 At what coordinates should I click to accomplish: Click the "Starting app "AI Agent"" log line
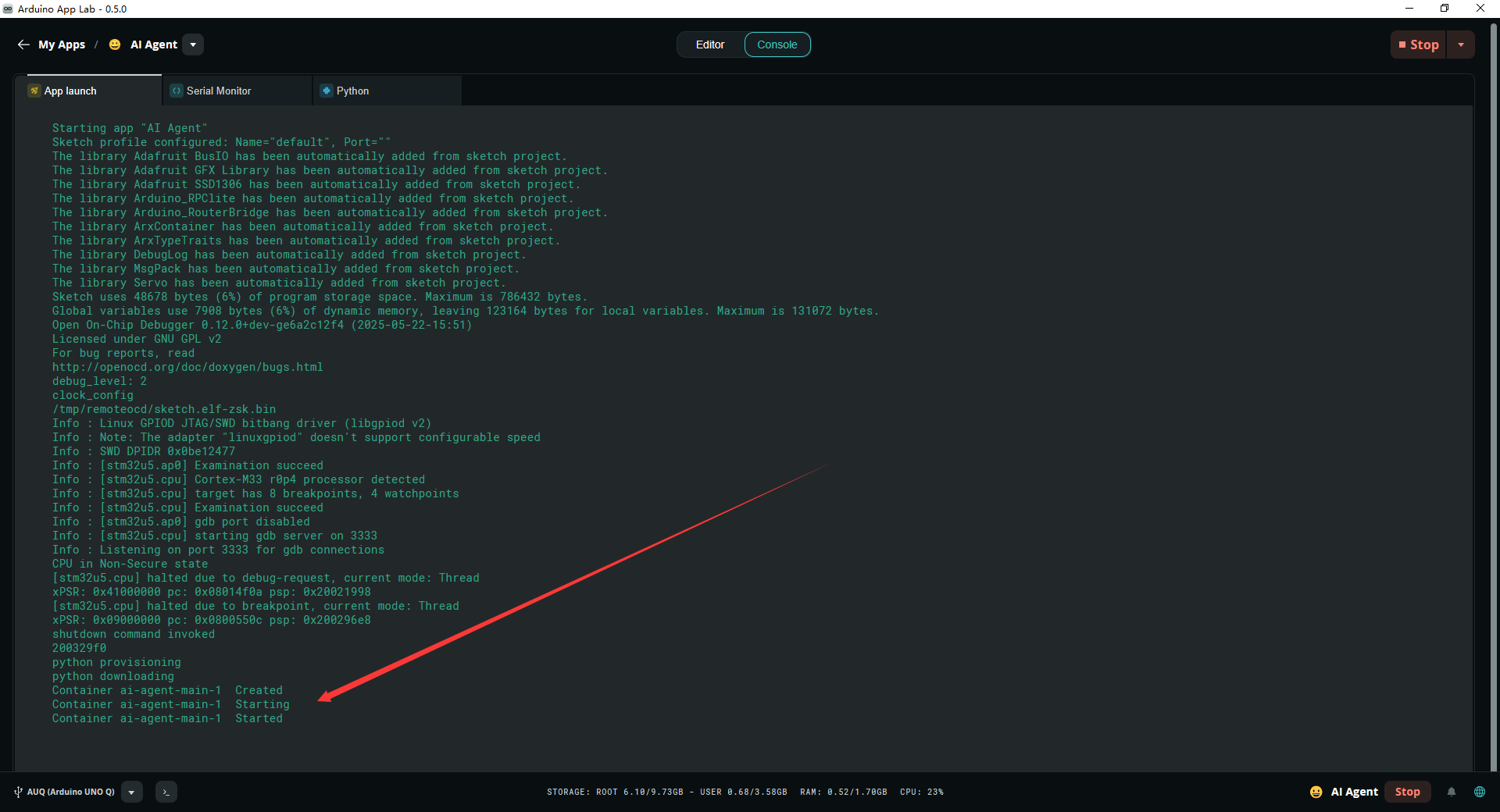pyautogui.click(x=130, y=128)
